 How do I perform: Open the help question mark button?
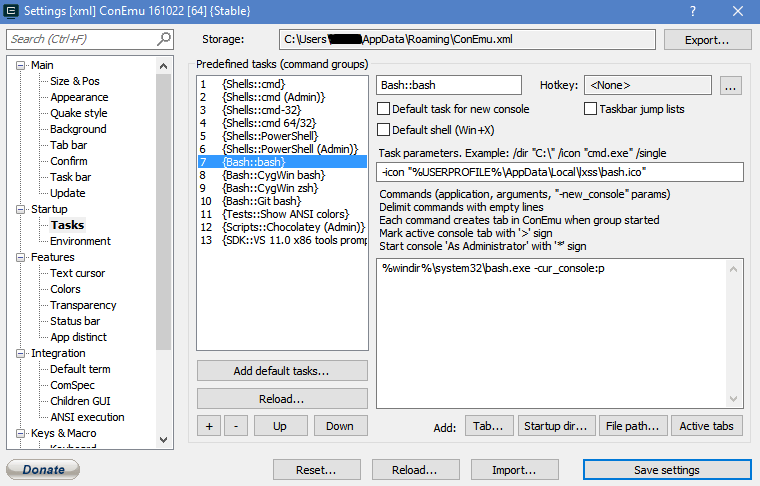click(693, 11)
